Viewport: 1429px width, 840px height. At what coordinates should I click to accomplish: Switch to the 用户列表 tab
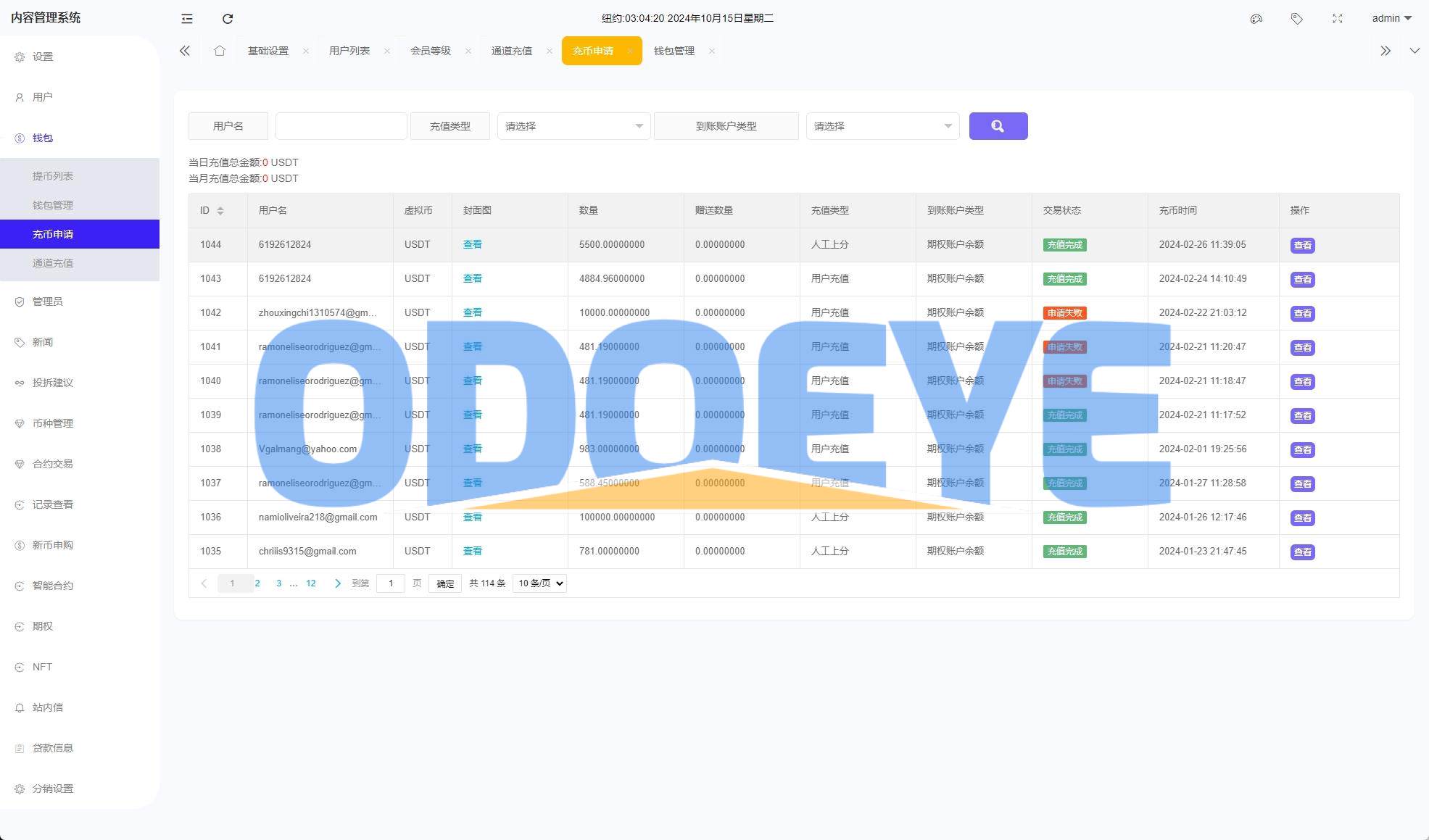pyautogui.click(x=349, y=51)
